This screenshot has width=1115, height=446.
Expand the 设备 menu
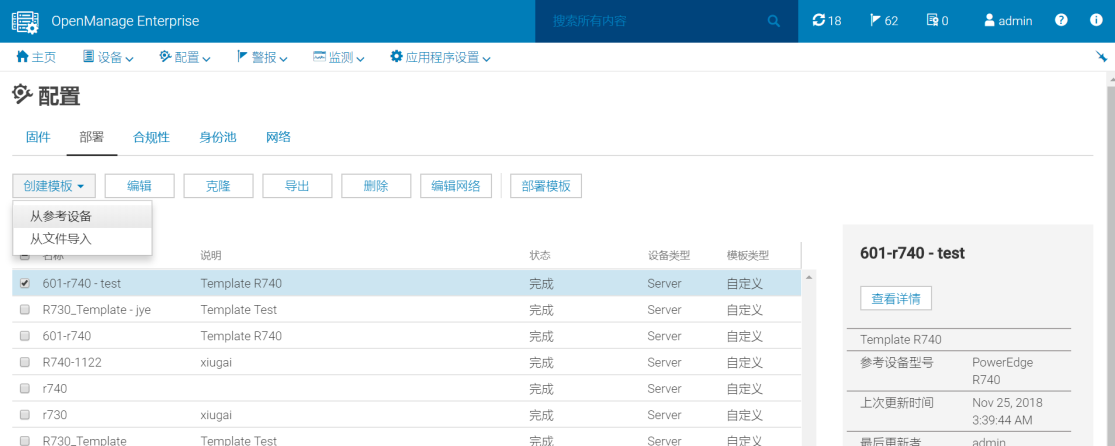pyautogui.click(x=108, y=58)
